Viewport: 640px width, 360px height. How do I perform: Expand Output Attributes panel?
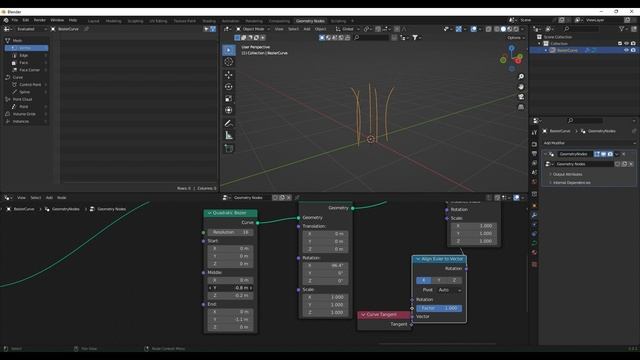point(567,174)
